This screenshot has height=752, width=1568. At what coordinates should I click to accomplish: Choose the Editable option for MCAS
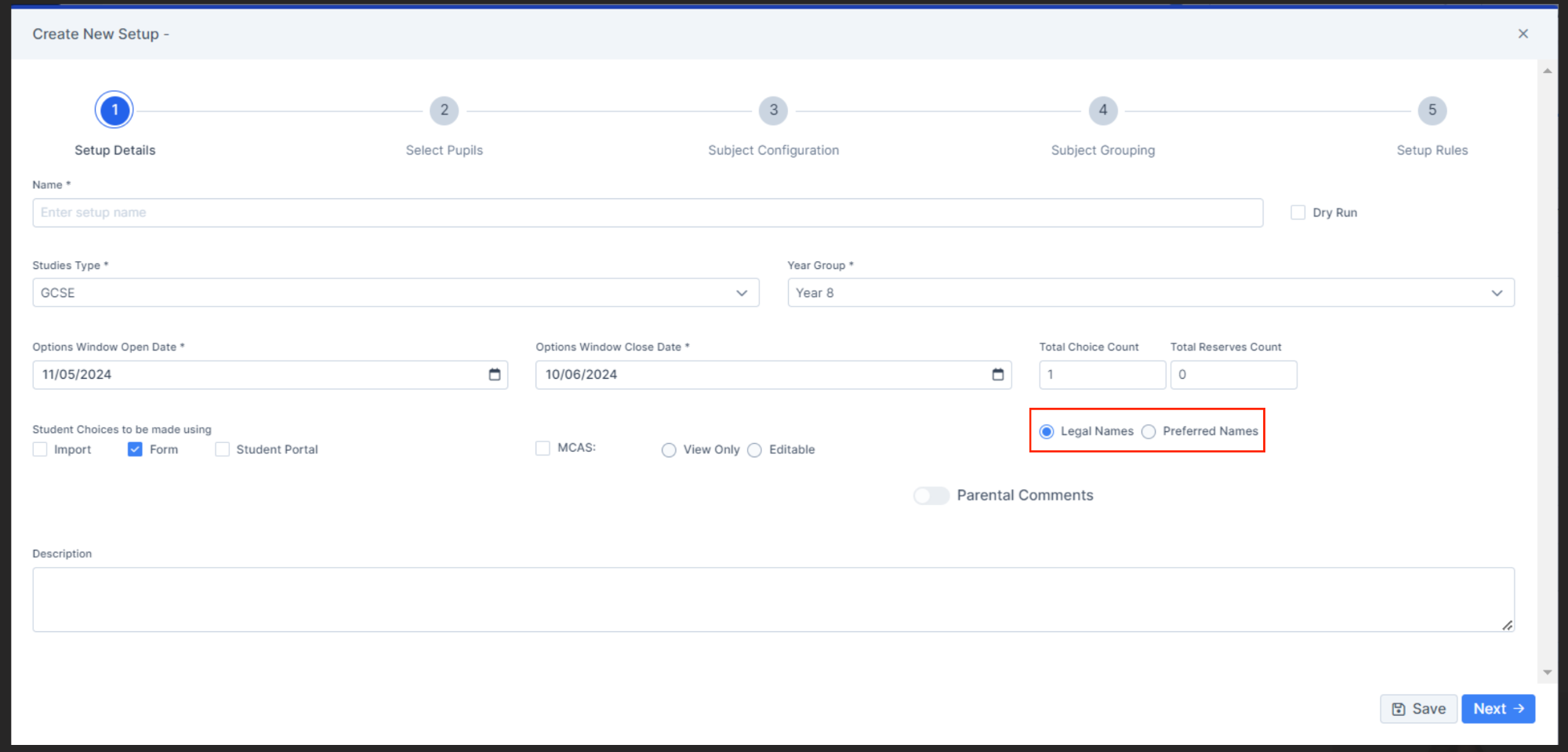[754, 449]
